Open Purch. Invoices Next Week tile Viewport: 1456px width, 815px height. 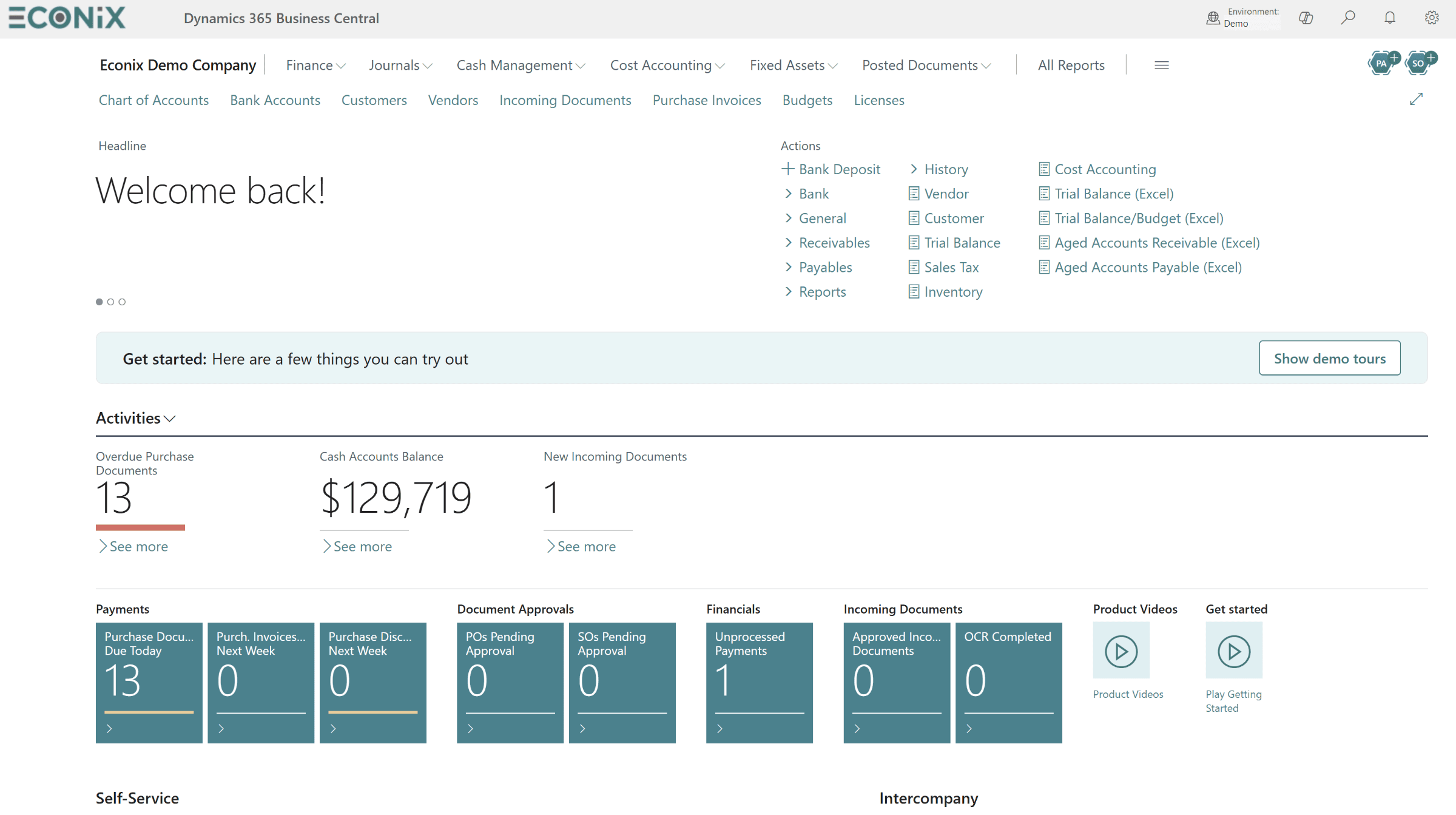pos(261,683)
